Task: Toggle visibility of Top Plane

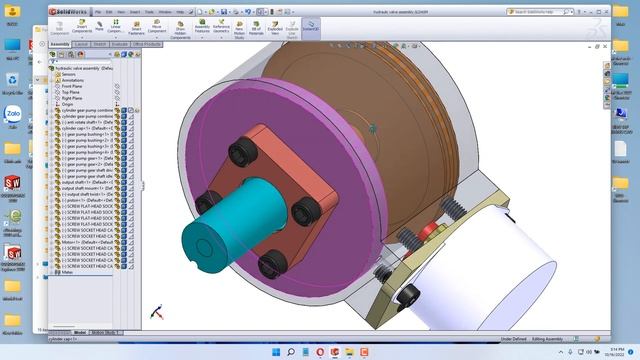Action: [117, 92]
